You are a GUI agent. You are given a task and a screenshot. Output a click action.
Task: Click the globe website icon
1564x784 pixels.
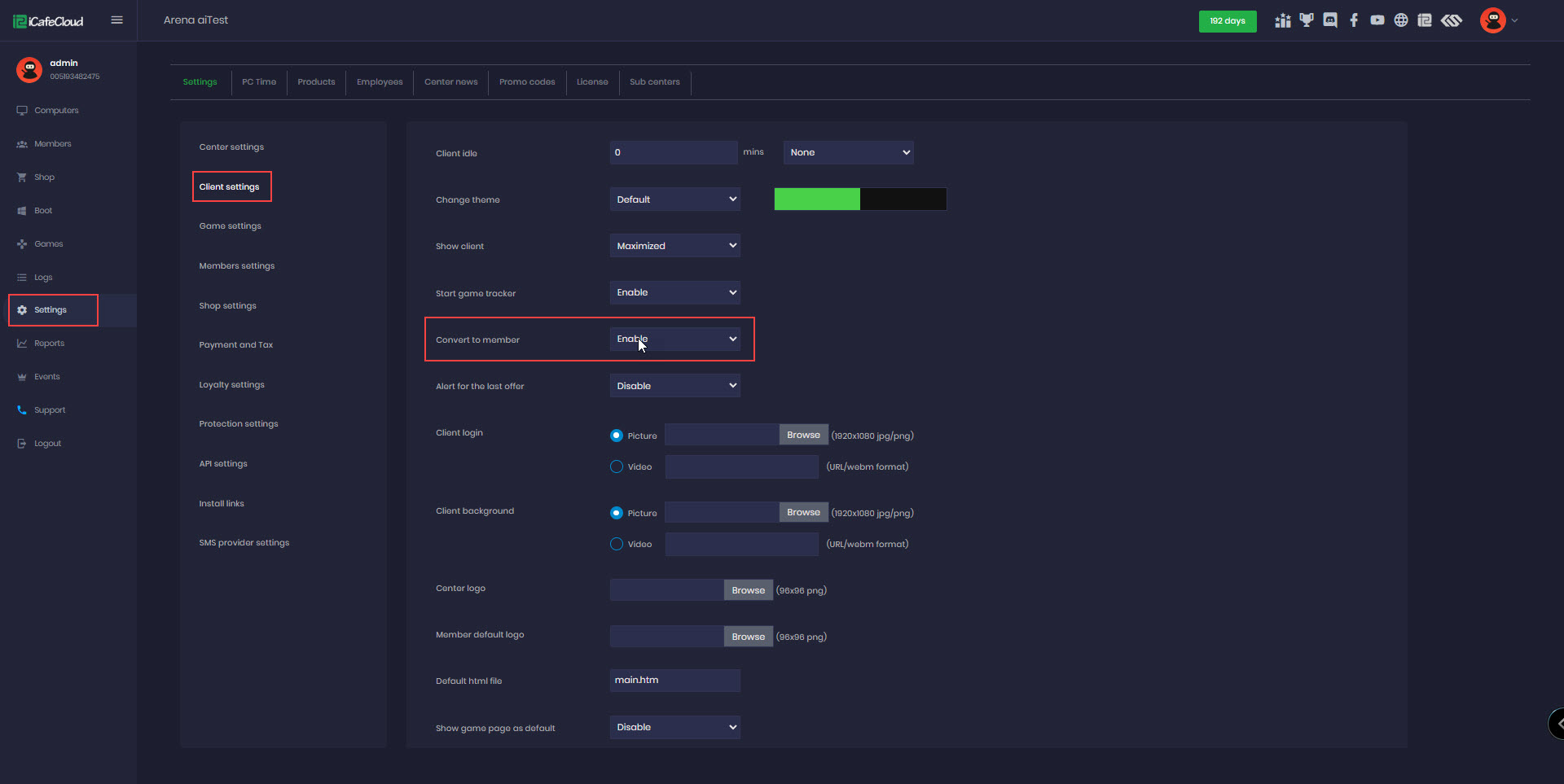click(1401, 20)
